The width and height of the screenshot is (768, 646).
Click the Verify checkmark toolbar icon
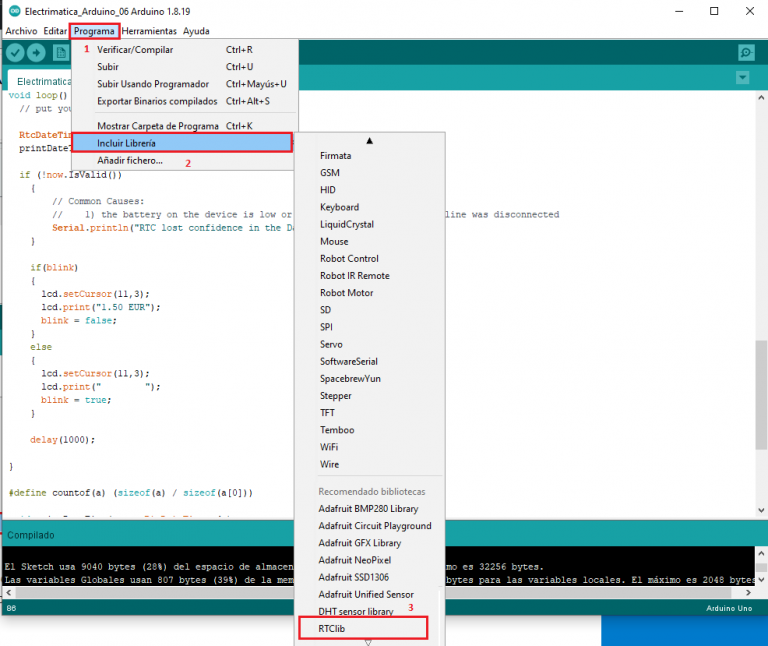coord(15,53)
